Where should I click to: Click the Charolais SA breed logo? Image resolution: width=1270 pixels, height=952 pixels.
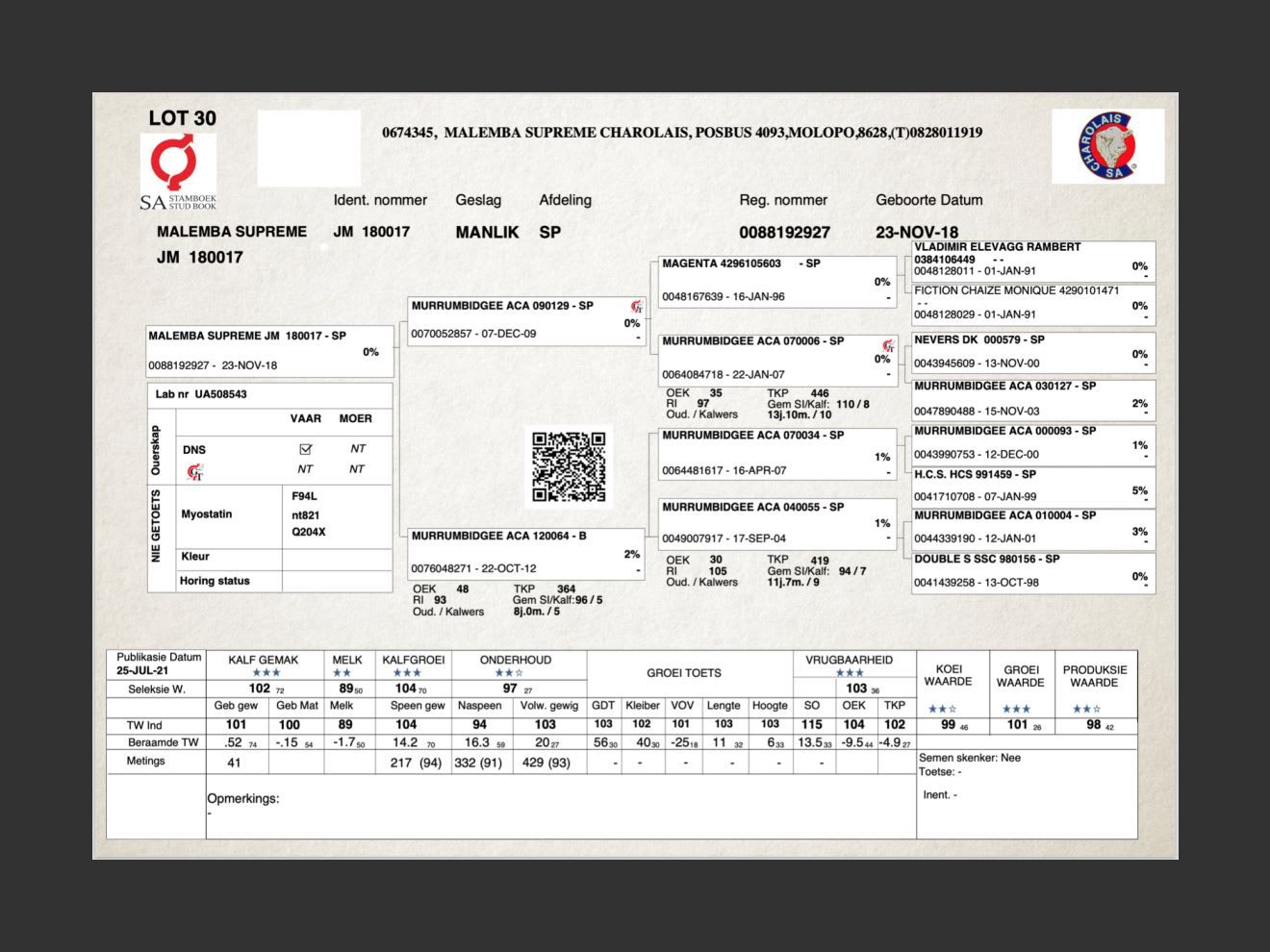coord(1107,146)
